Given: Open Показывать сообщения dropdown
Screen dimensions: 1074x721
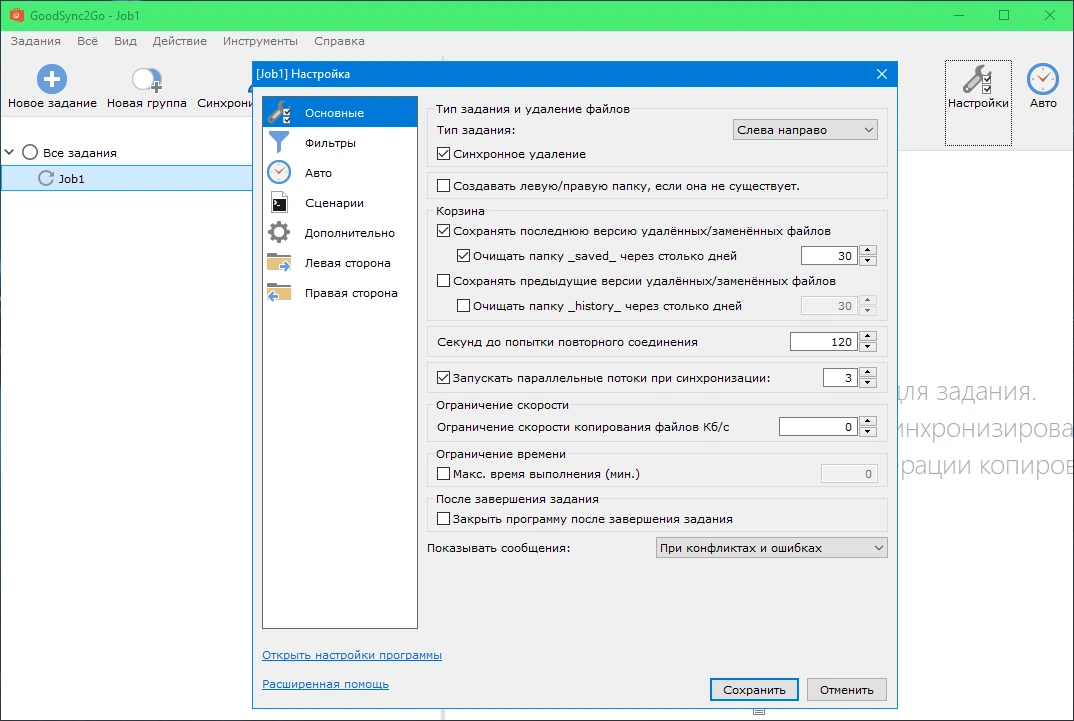Looking at the screenshot, I should [x=771, y=548].
